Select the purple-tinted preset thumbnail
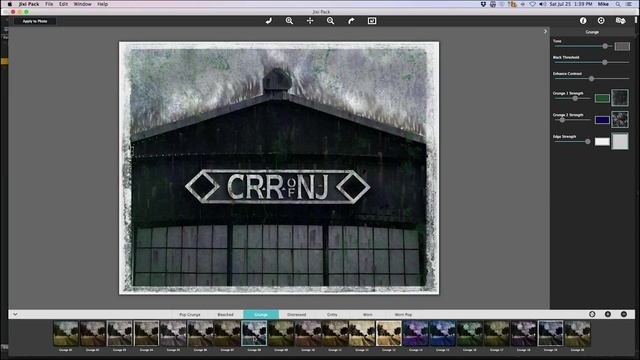Screen dimensions: 640x360 click(416, 333)
